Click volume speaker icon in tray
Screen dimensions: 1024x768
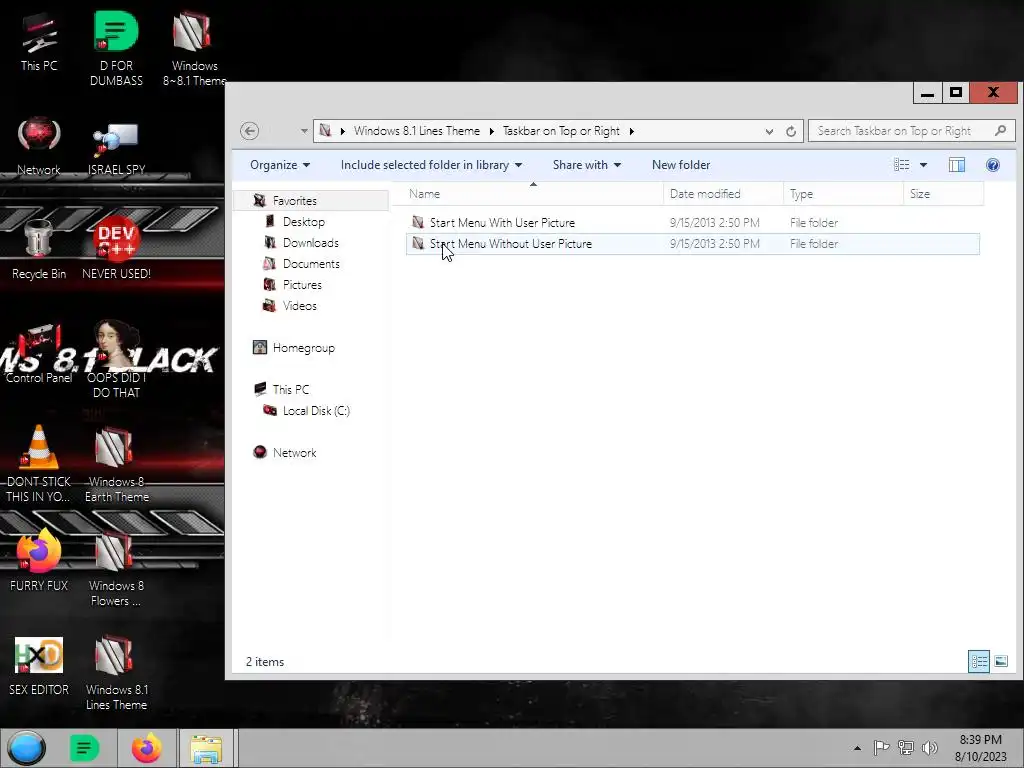point(929,748)
